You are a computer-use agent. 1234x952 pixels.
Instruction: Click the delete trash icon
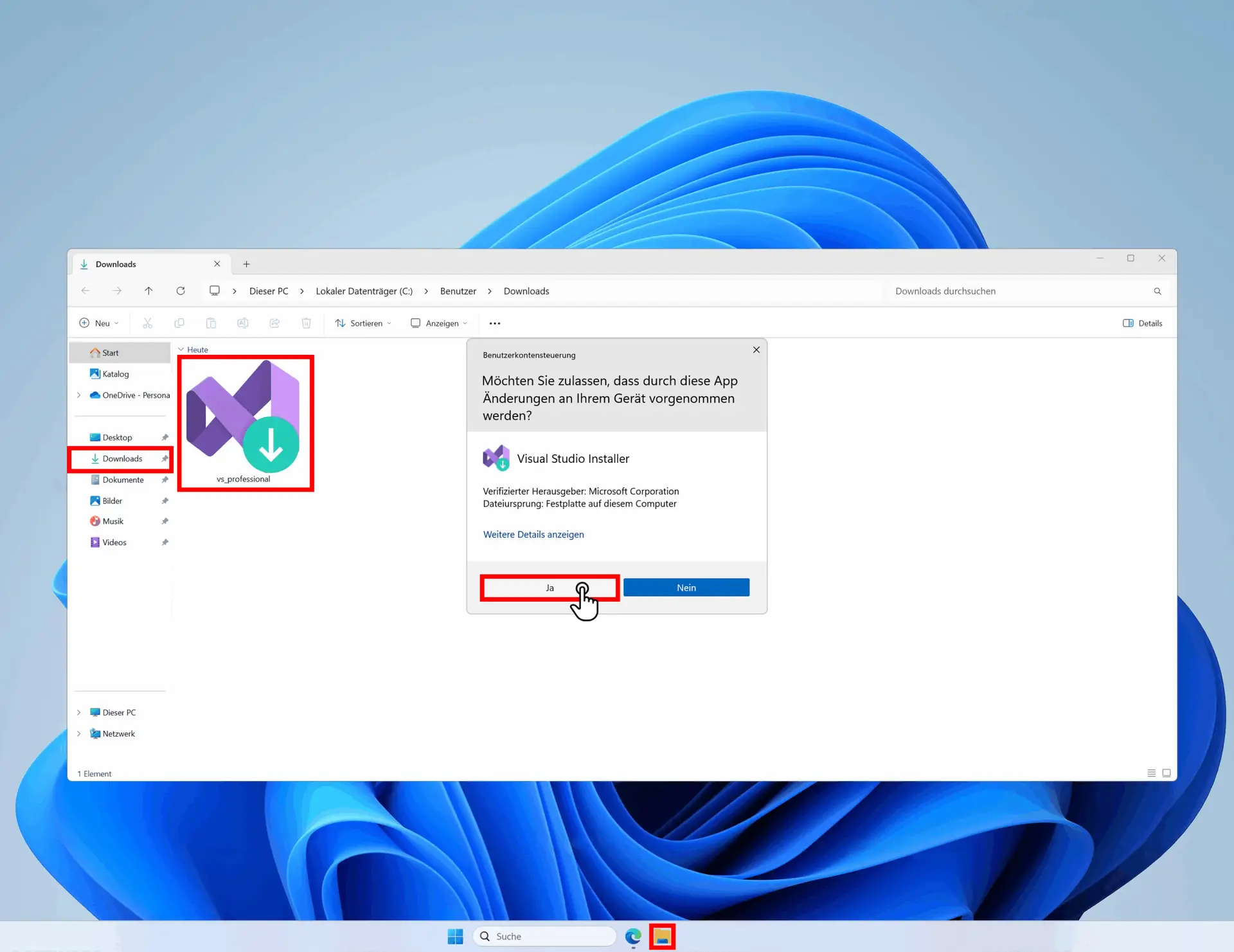coord(307,323)
